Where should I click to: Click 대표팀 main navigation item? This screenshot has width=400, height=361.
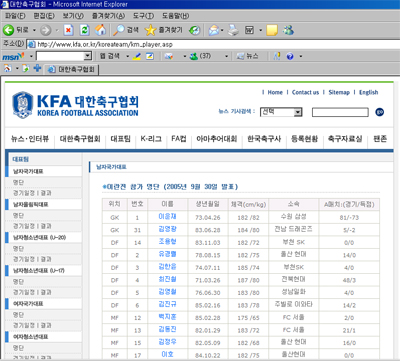click(121, 139)
